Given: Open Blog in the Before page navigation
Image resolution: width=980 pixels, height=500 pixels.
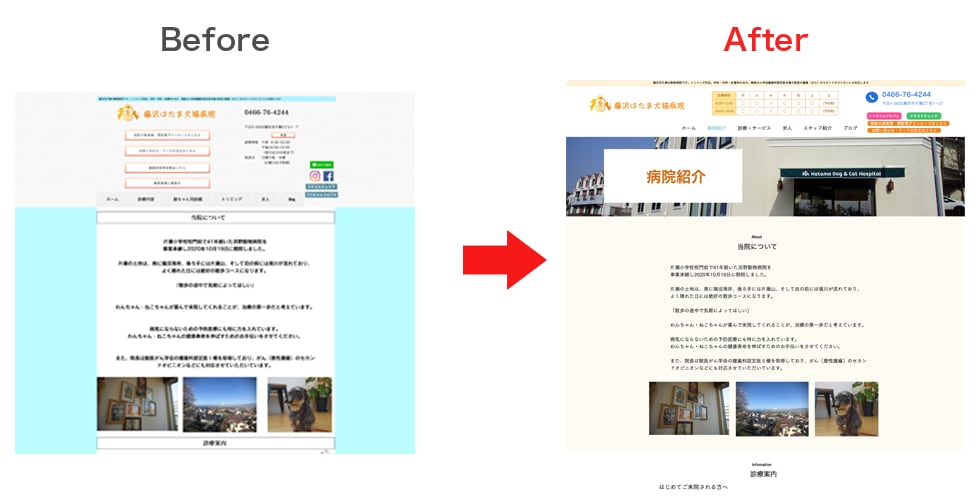Looking at the screenshot, I should (x=292, y=199).
